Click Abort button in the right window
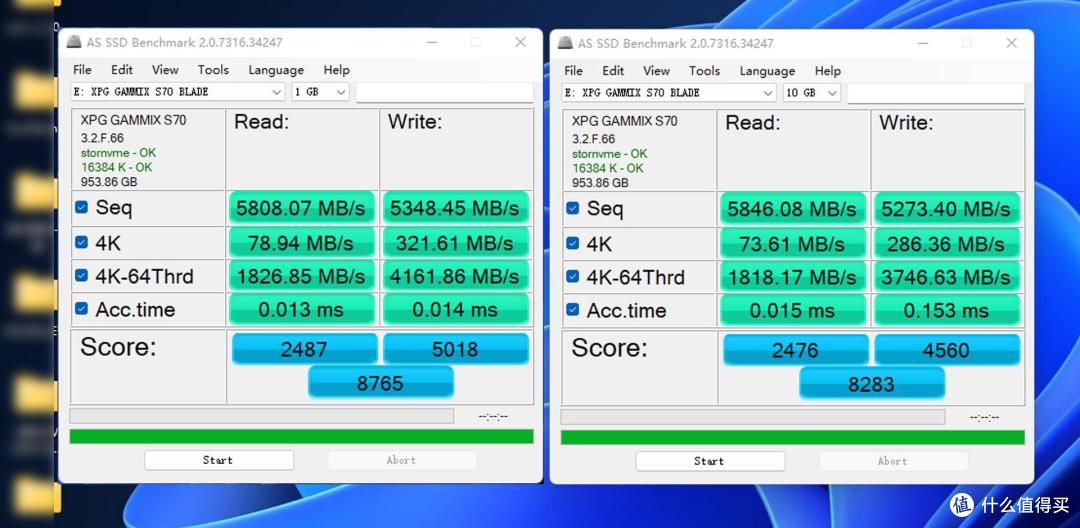The height and width of the screenshot is (528, 1080). click(893, 461)
